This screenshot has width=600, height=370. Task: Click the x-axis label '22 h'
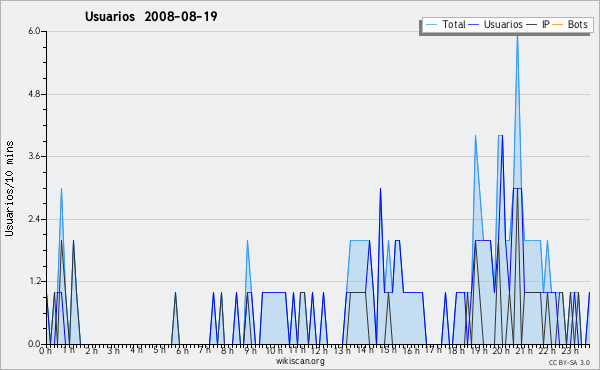[546, 351]
